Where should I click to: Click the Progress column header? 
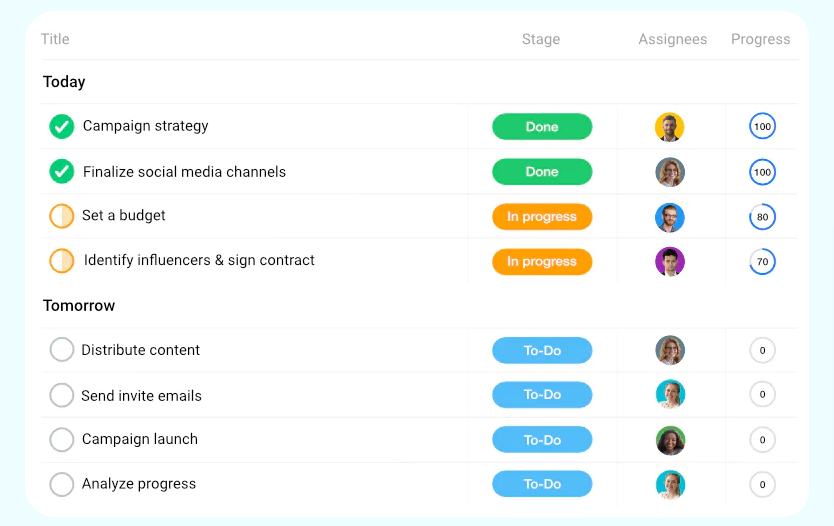point(760,39)
